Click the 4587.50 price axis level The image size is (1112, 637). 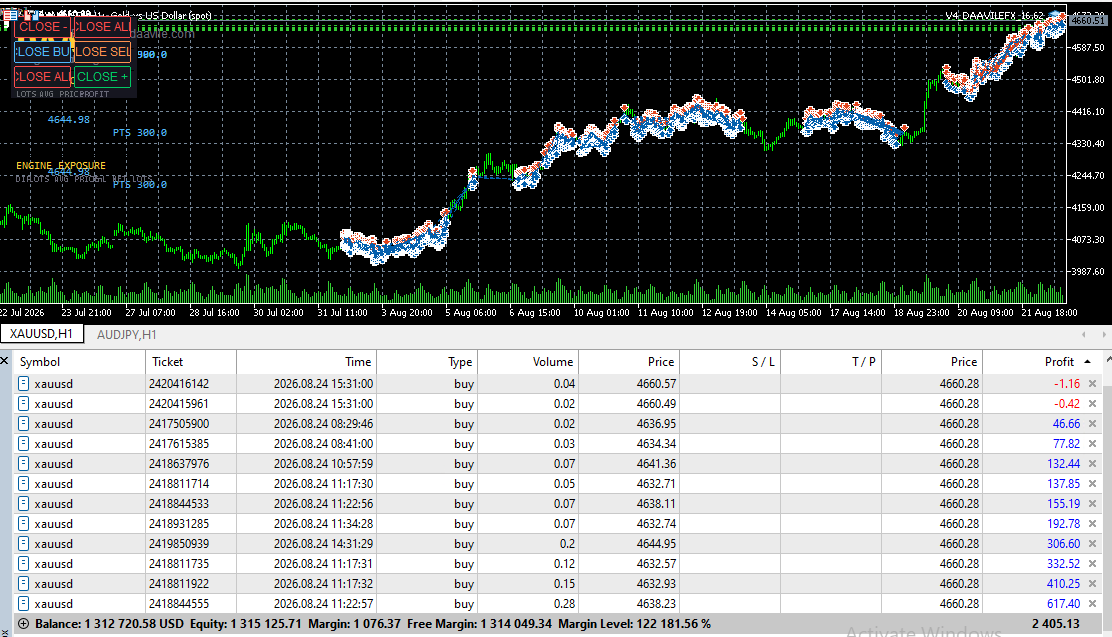[x=1089, y=48]
